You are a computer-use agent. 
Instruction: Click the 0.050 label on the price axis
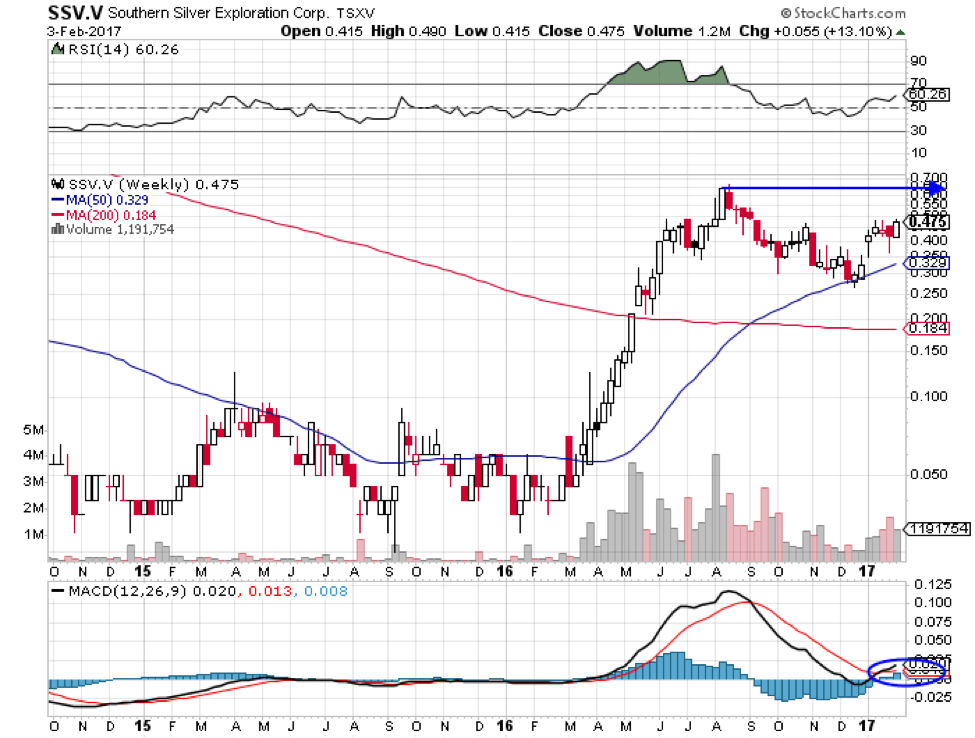click(x=928, y=474)
